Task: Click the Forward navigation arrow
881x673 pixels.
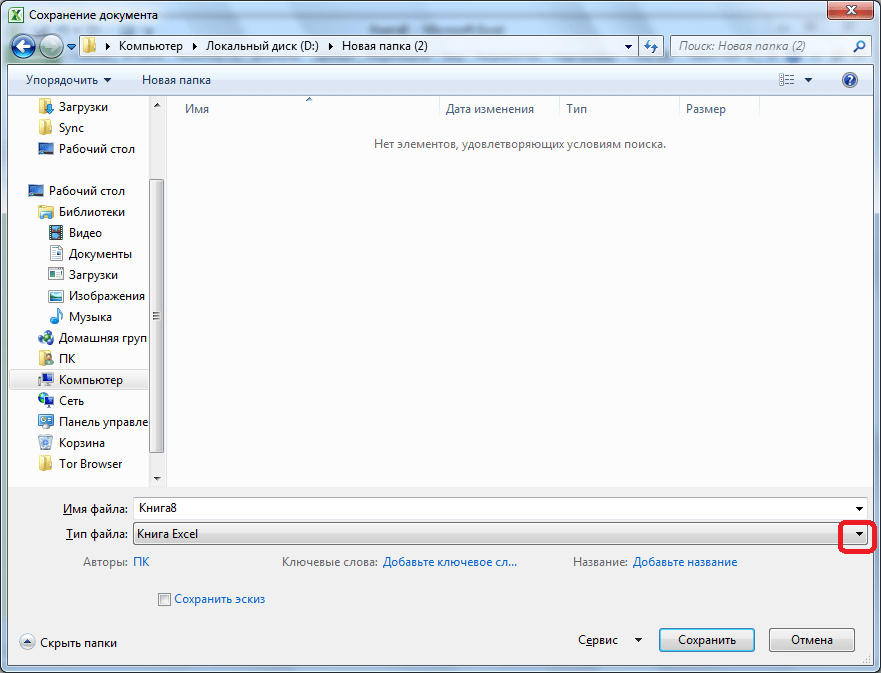Action: tap(51, 47)
